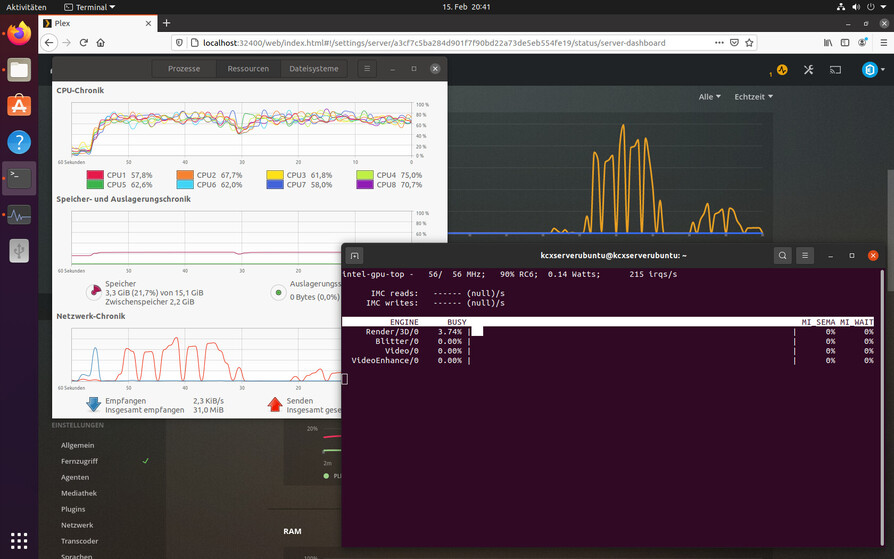Open Ubuntu Software from dock
The height and width of the screenshot is (559, 894).
tap(19, 105)
